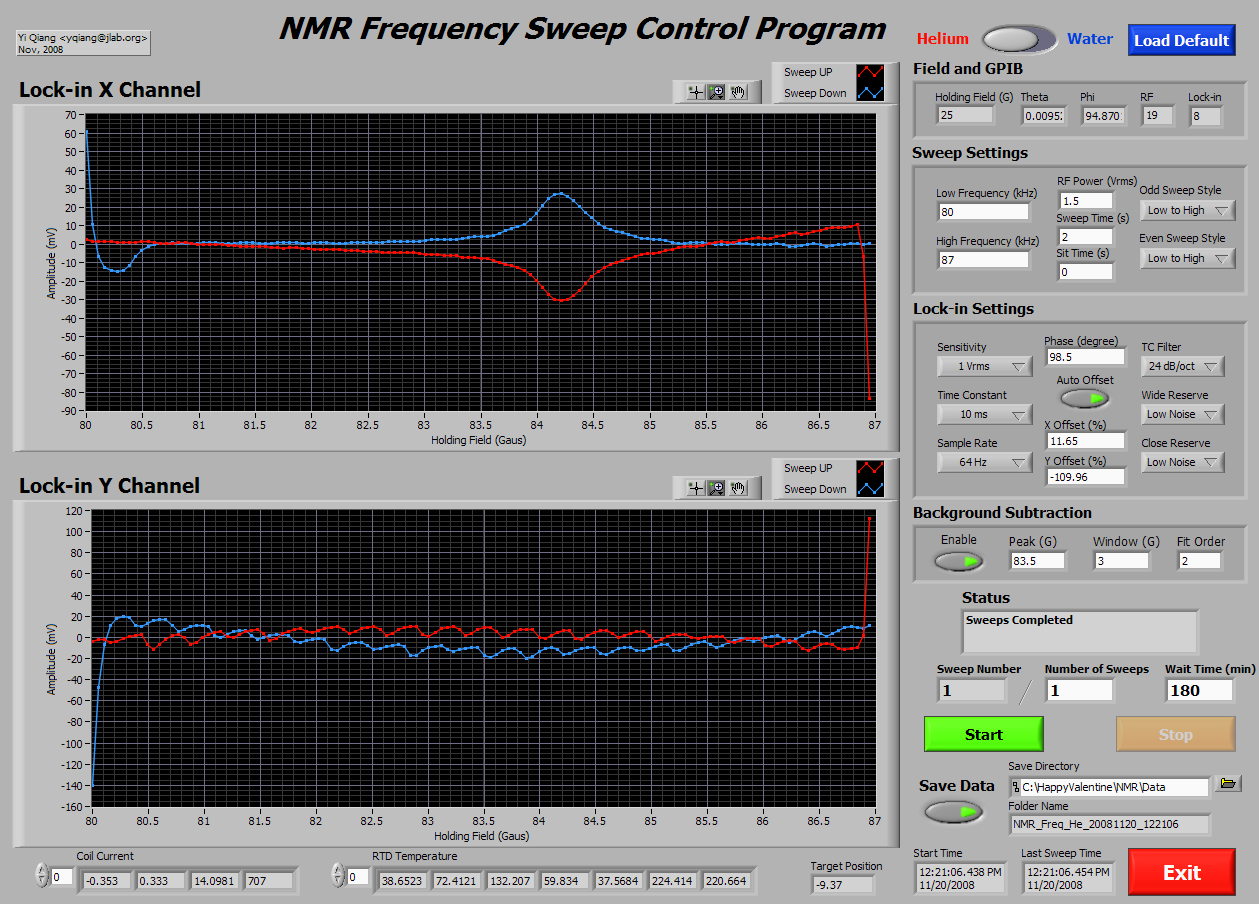Click the X Offset (%) field

pos(1085,441)
